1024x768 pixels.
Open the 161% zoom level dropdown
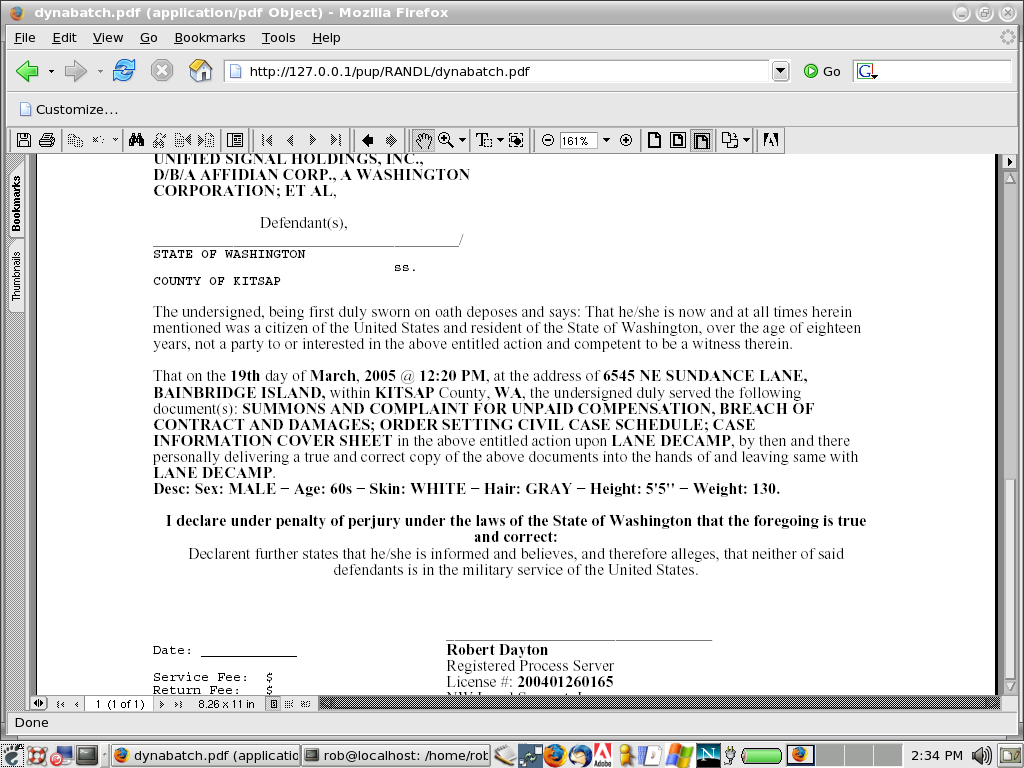click(606, 141)
